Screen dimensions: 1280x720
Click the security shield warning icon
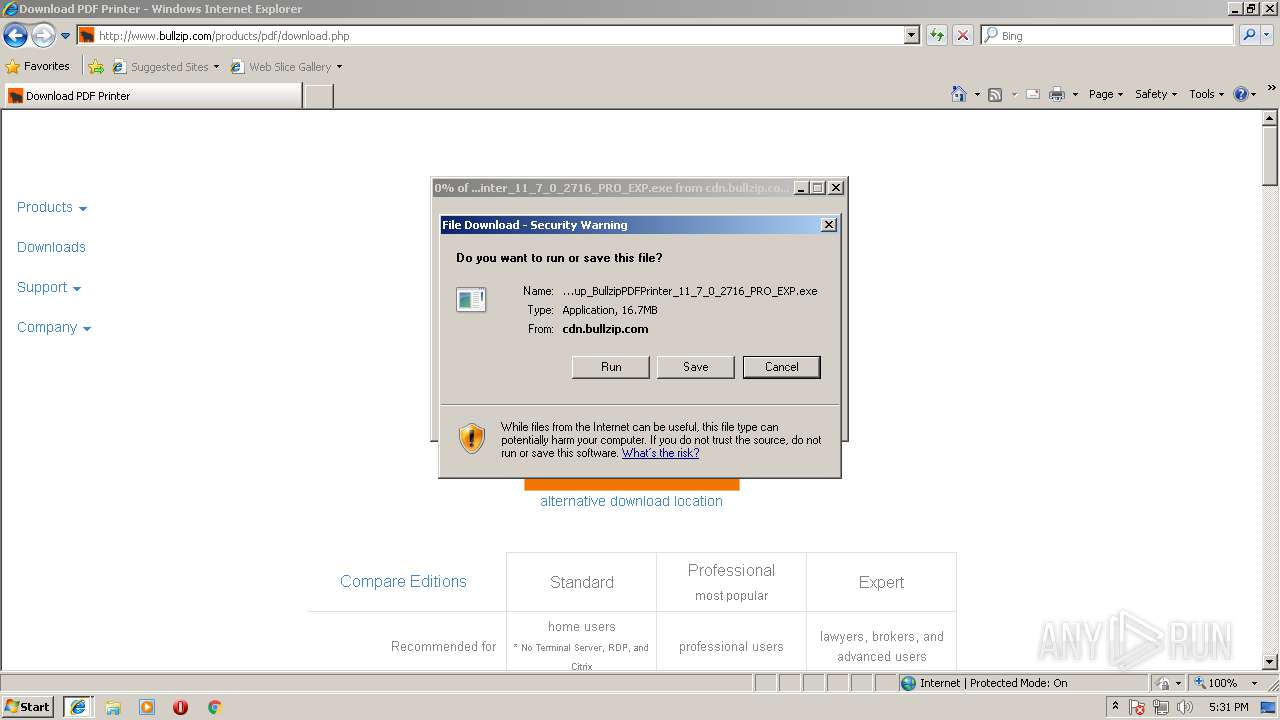[471, 438]
